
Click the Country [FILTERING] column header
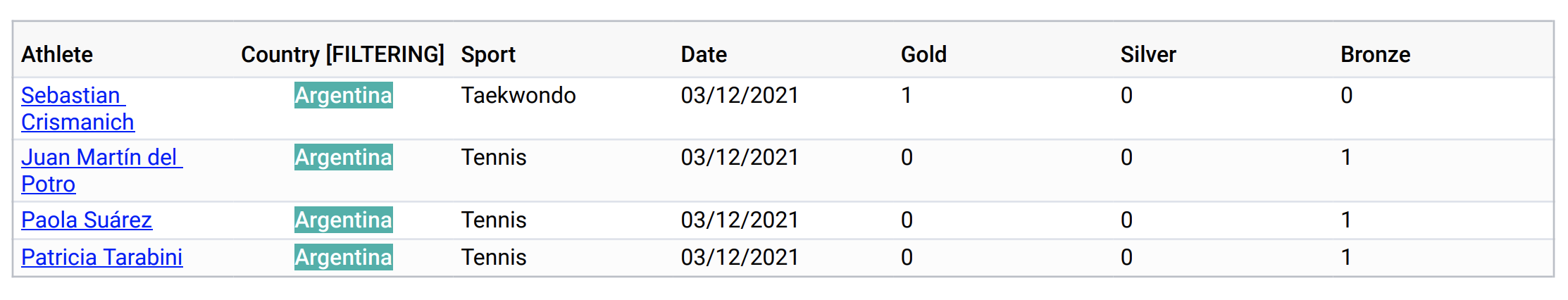pyautogui.click(x=342, y=54)
